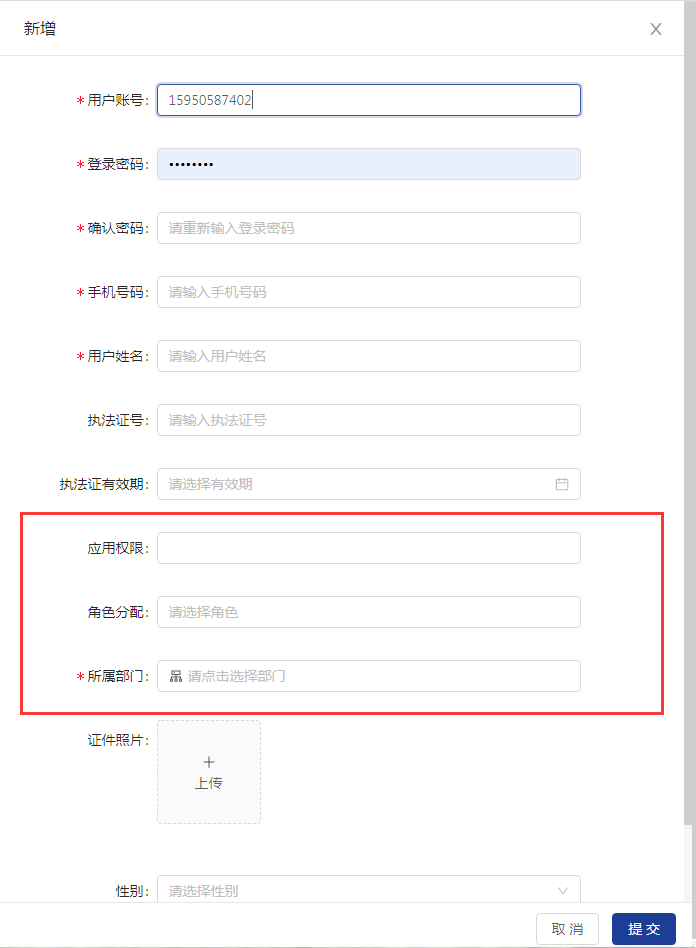The width and height of the screenshot is (696, 948).
Task: Click the 取消 button
Action: point(567,929)
